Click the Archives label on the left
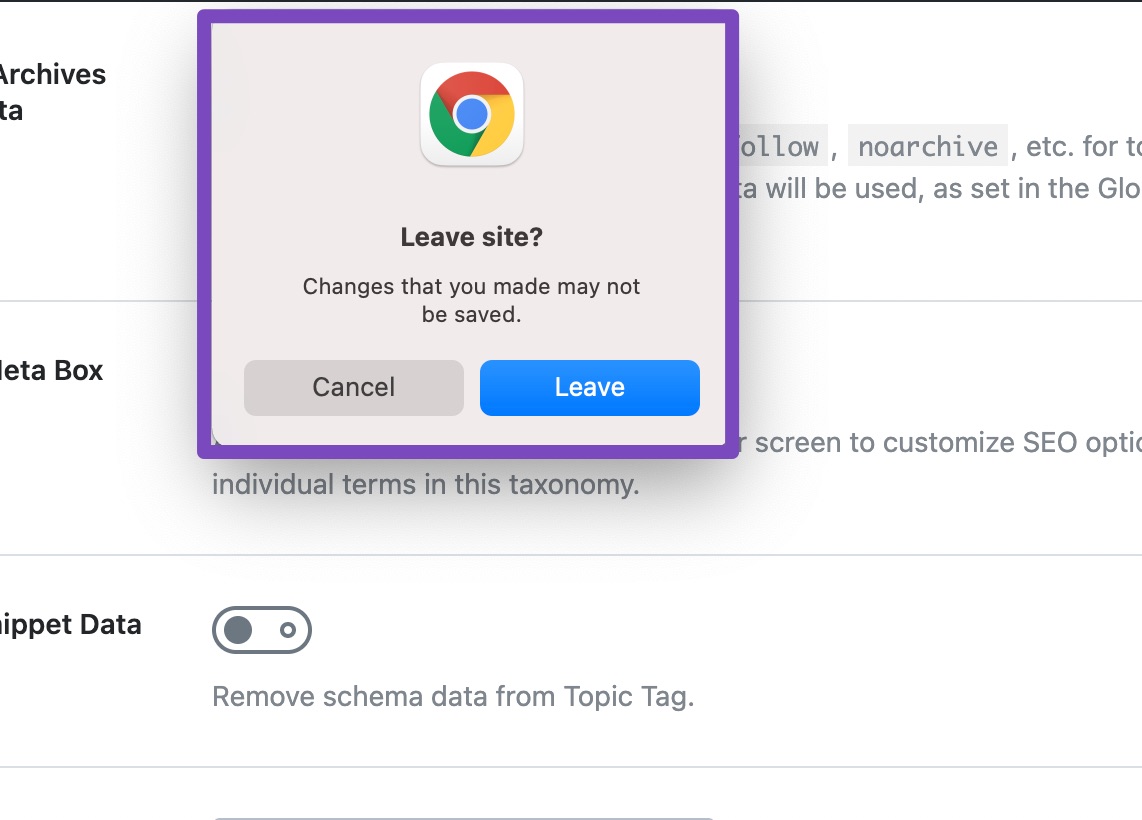 (53, 74)
